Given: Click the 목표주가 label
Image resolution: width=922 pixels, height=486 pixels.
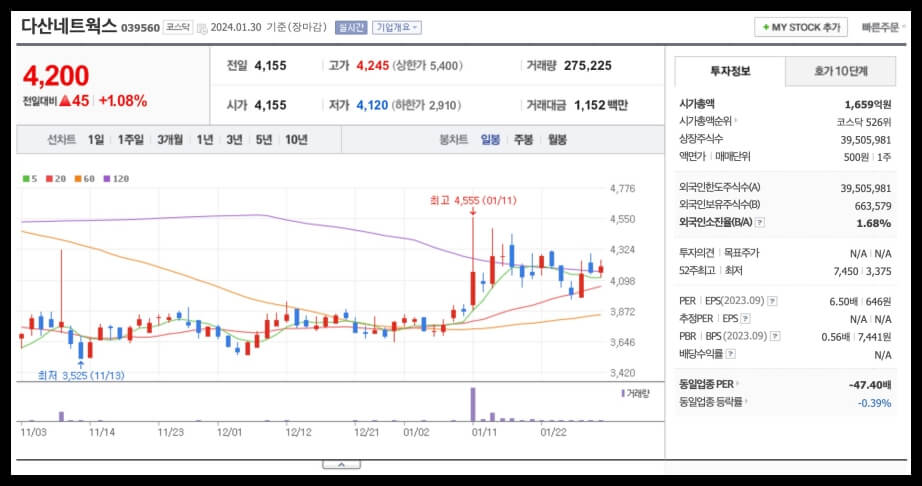Looking at the screenshot, I should 741,253.
